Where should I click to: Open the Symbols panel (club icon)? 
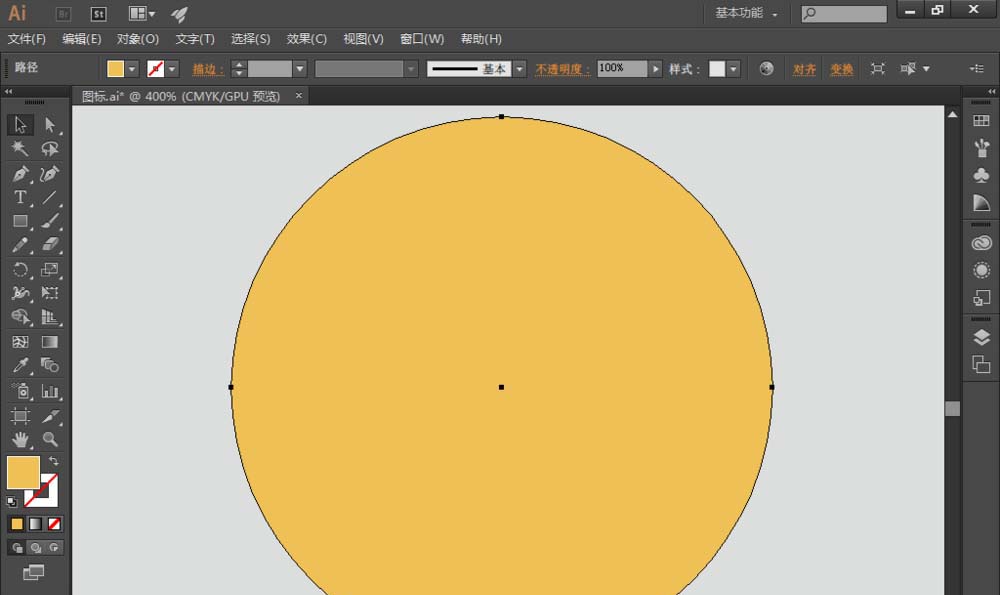[x=982, y=175]
